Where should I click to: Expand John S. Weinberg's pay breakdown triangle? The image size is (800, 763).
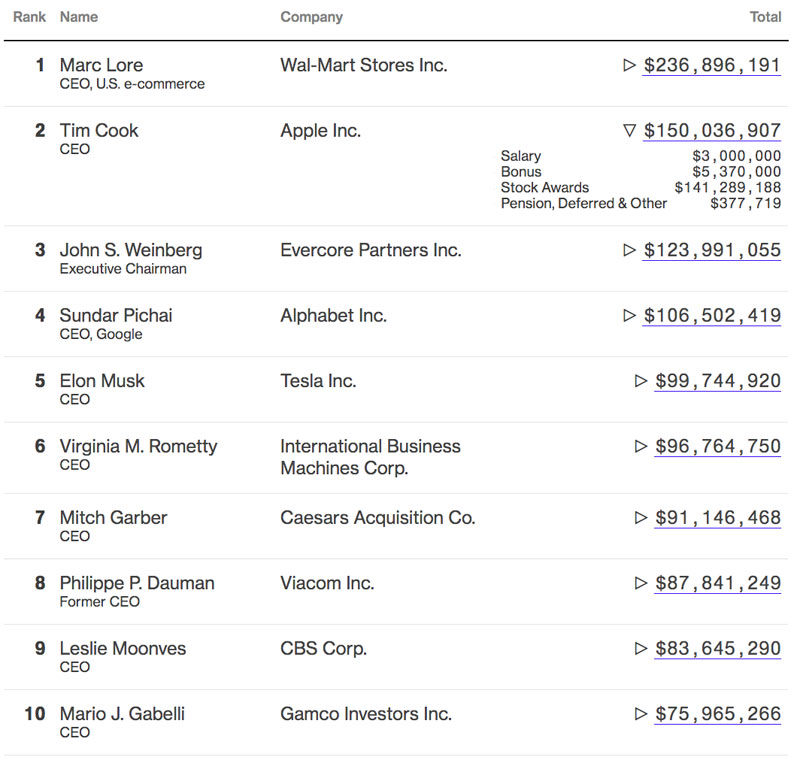[630, 250]
